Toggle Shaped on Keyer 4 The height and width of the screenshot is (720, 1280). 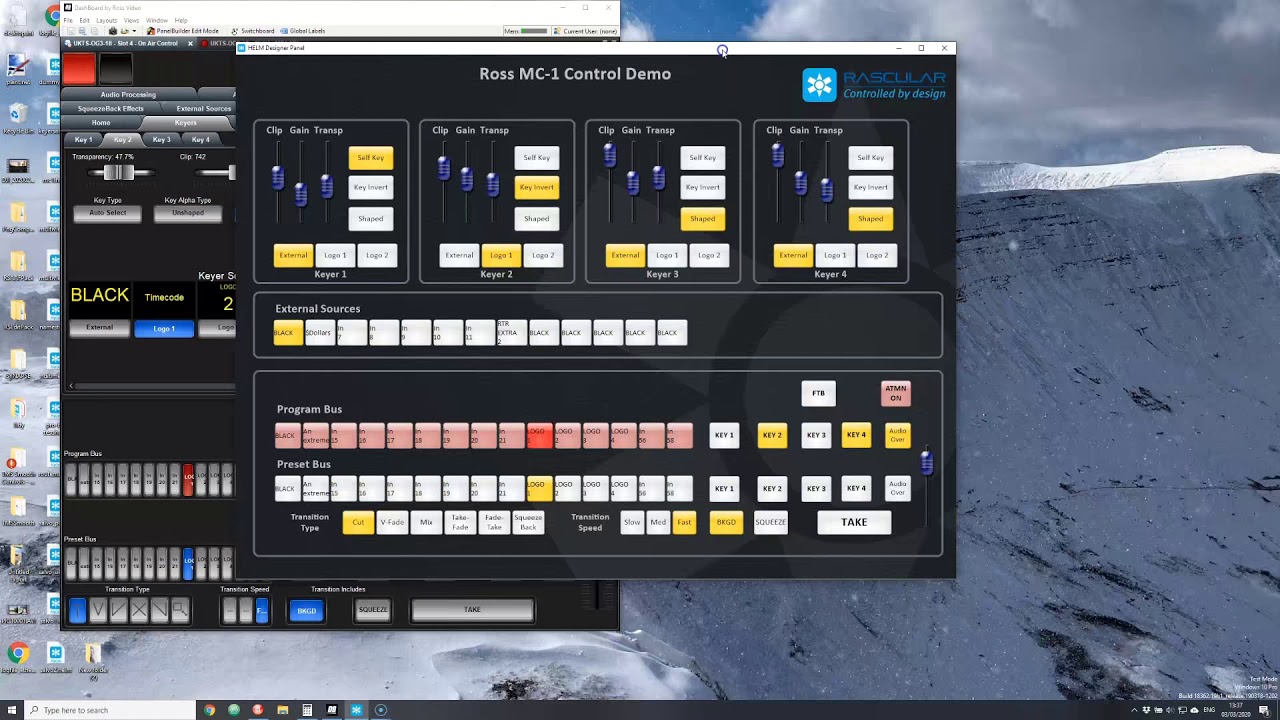click(x=870, y=218)
